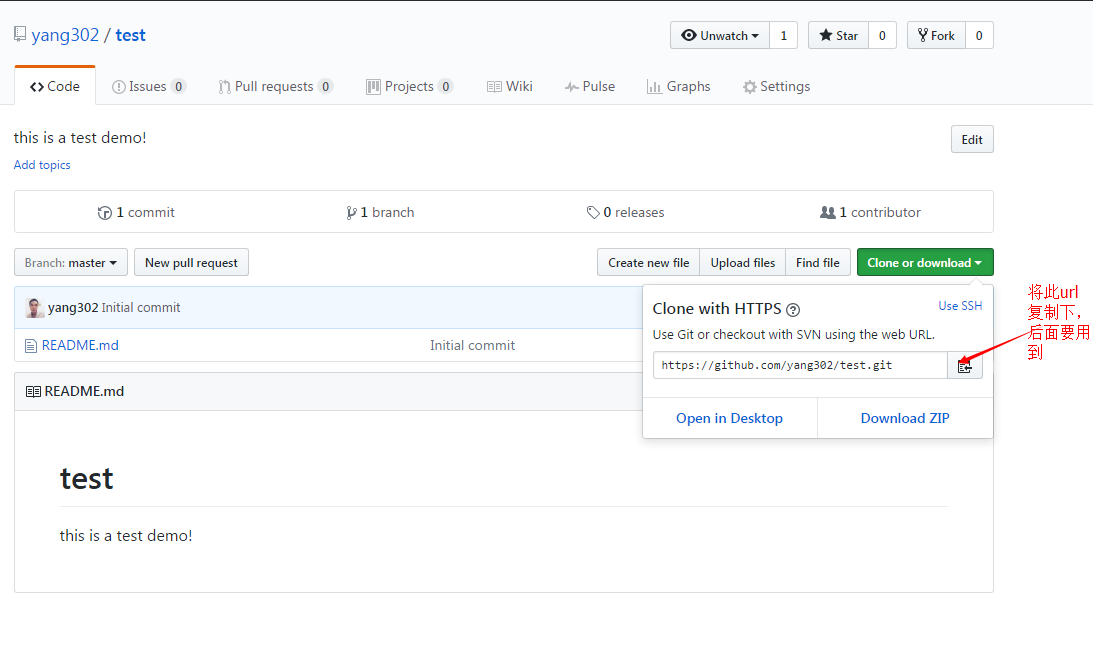Click Open in Desktop

point(729,418)
